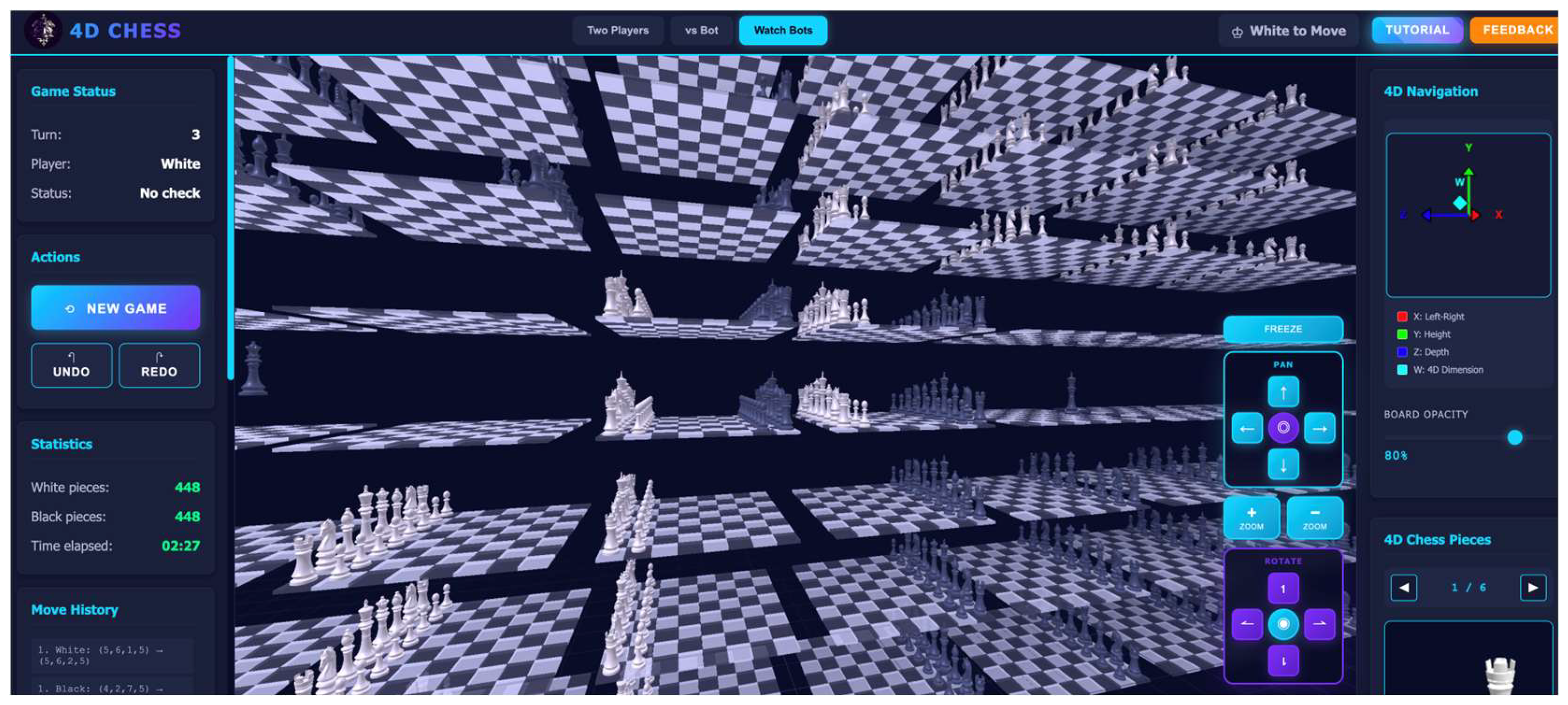
Task: Click the 'Turn:' value 3
Action: pyautogui.click(x=195, y=135)
